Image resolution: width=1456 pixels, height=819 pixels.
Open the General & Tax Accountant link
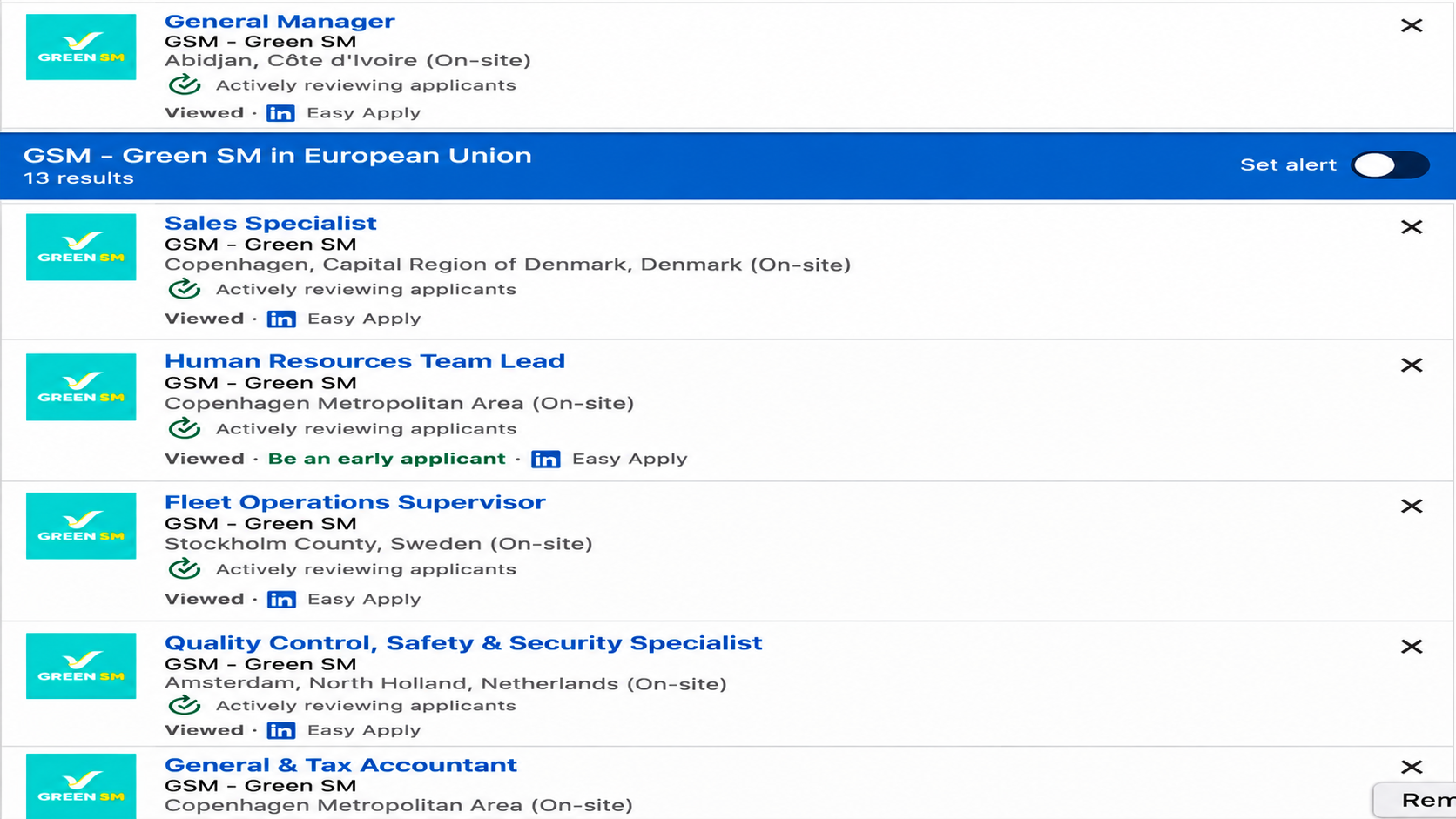[x=340, y=765]
